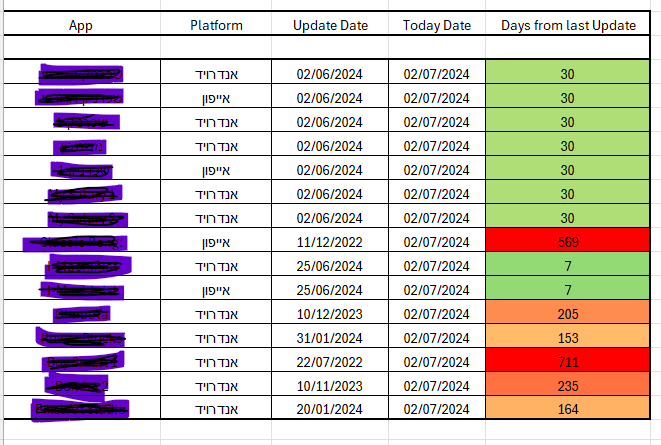Select the orange cell with value 205

pyautogui.click(x=567, y=314)
